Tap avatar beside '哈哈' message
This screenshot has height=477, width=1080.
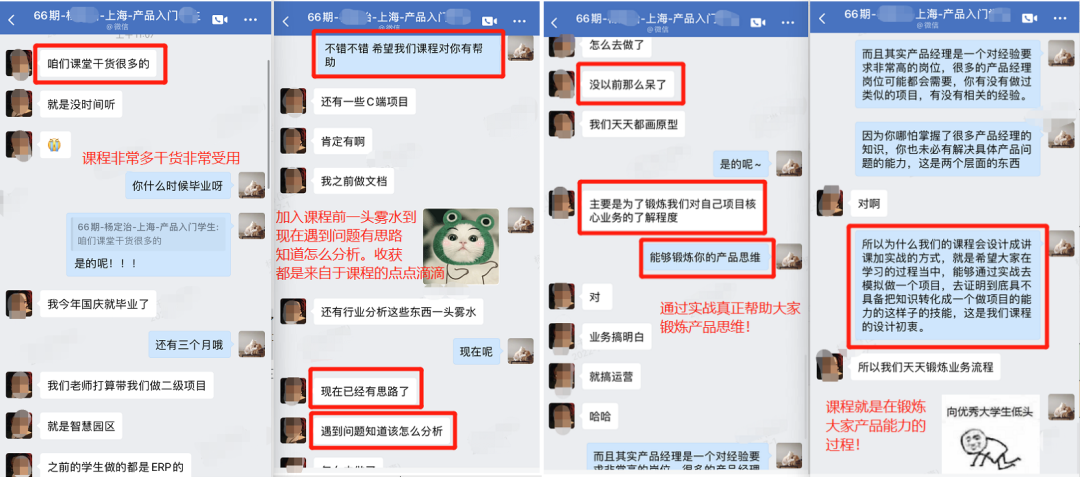click(x=561, y=416)
